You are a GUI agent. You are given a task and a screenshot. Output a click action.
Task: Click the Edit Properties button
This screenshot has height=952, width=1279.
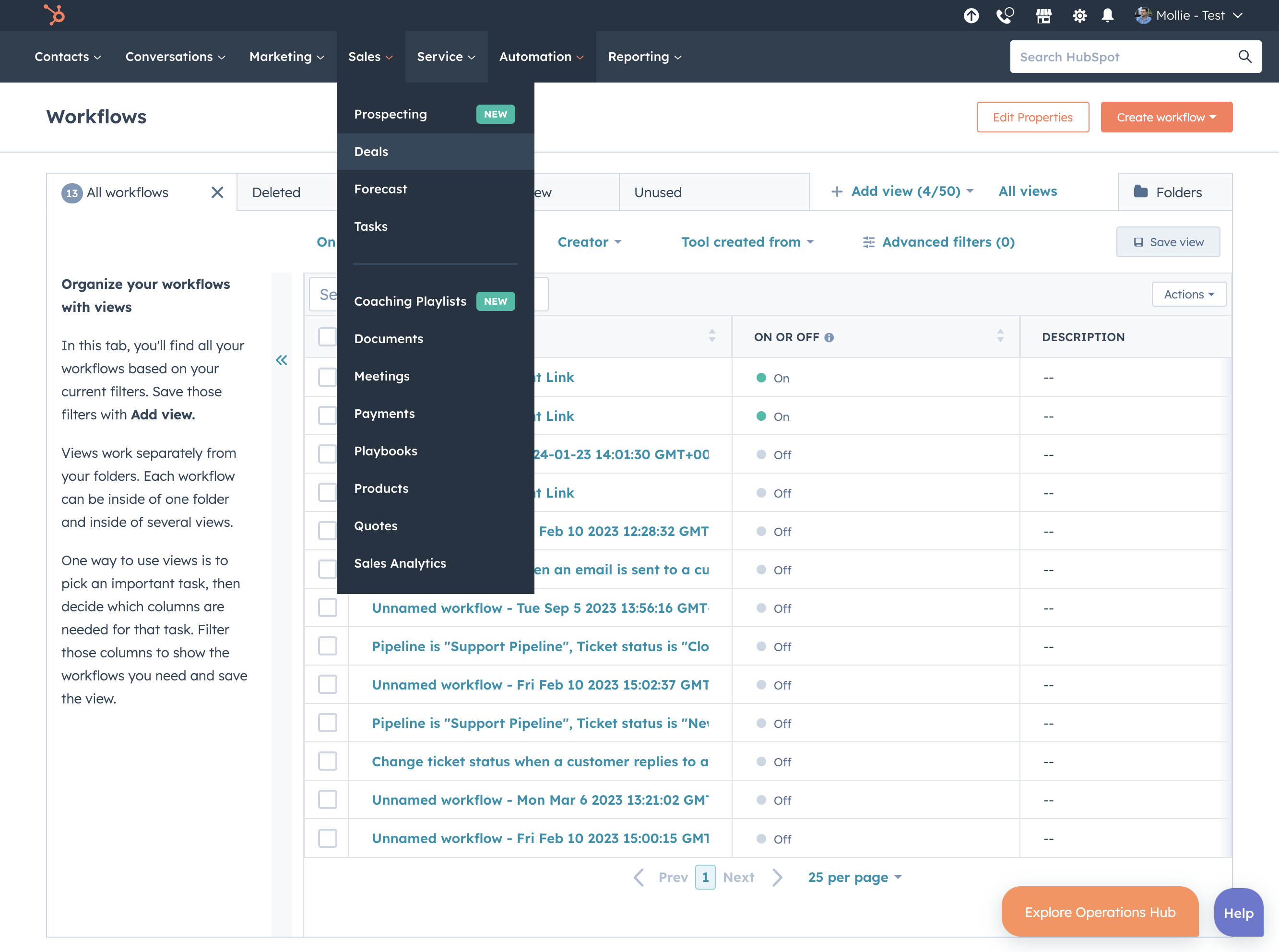(1032, 117)
